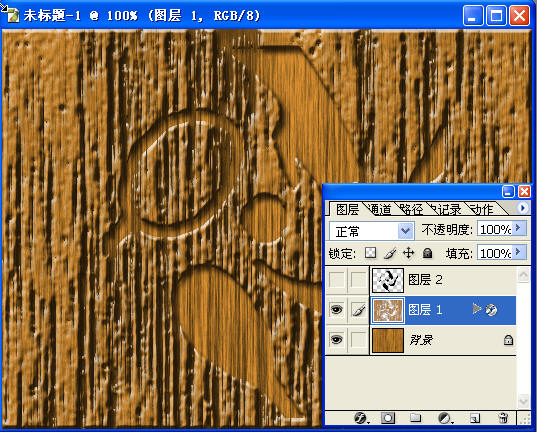Open the layers palette flyout menu button
The image size is (537, 432).
pyautogui.click(x=523, y=208)
